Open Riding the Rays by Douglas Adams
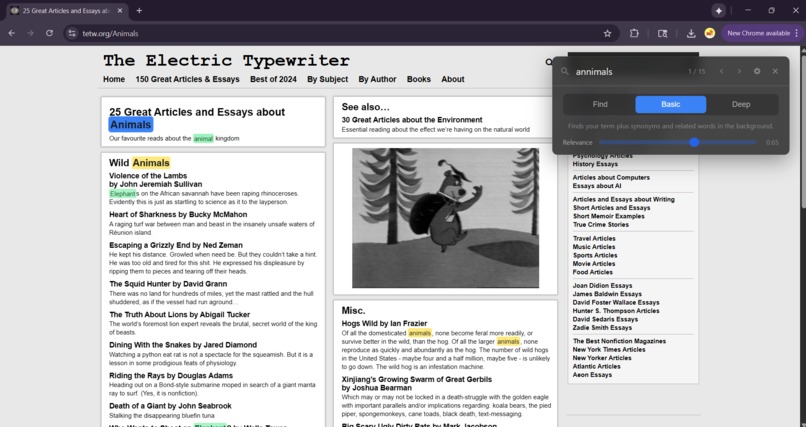The image size is (806, 427). click(171, 376)
